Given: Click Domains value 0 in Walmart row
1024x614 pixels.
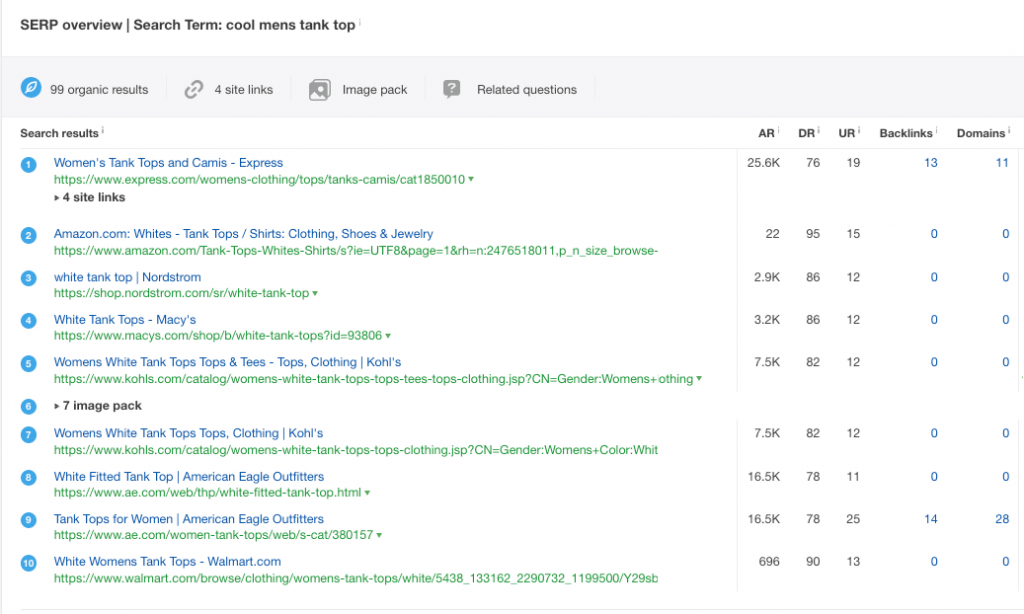Looking at the screenshot, I should [x=1006, y=562].
